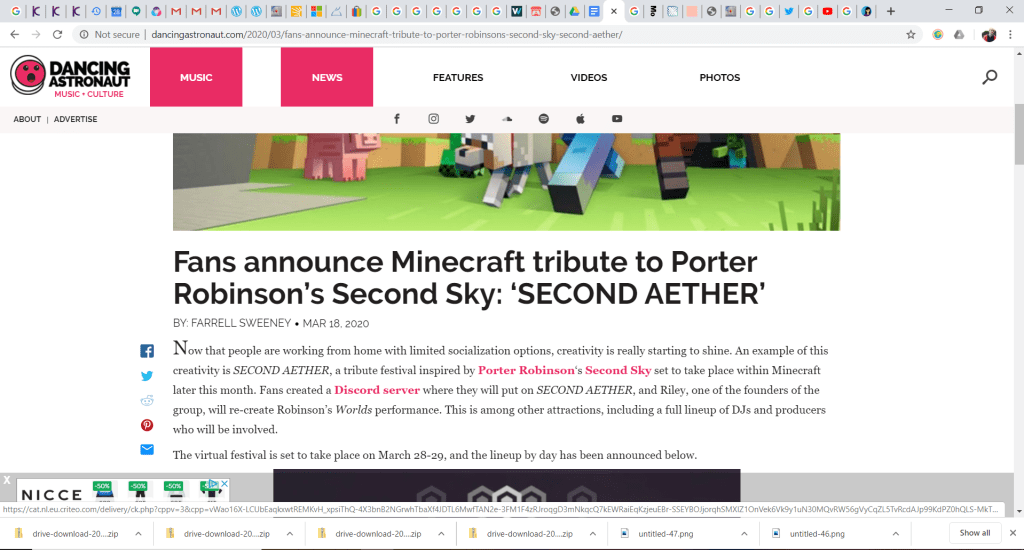Click the page vertical scrollbar thumb
This screenshot has height=550, width=1024.
[1018, 135]
